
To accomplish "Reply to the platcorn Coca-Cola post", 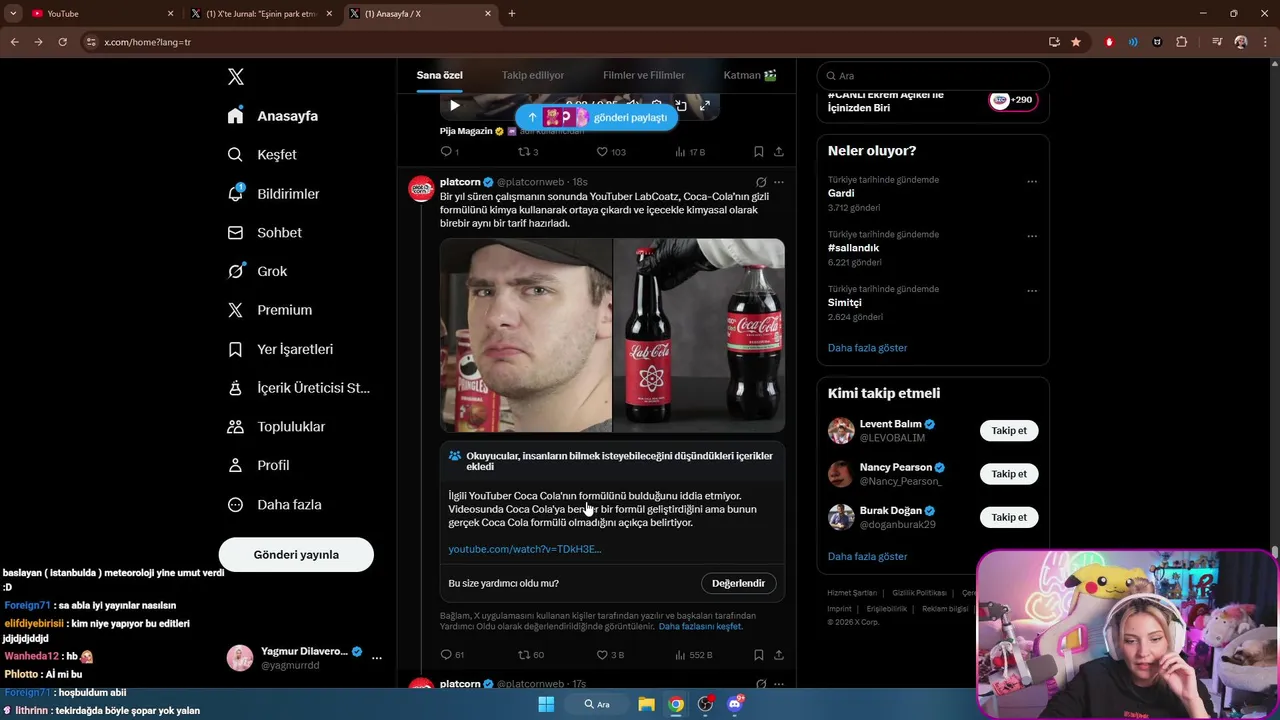I will pos(452,655).
